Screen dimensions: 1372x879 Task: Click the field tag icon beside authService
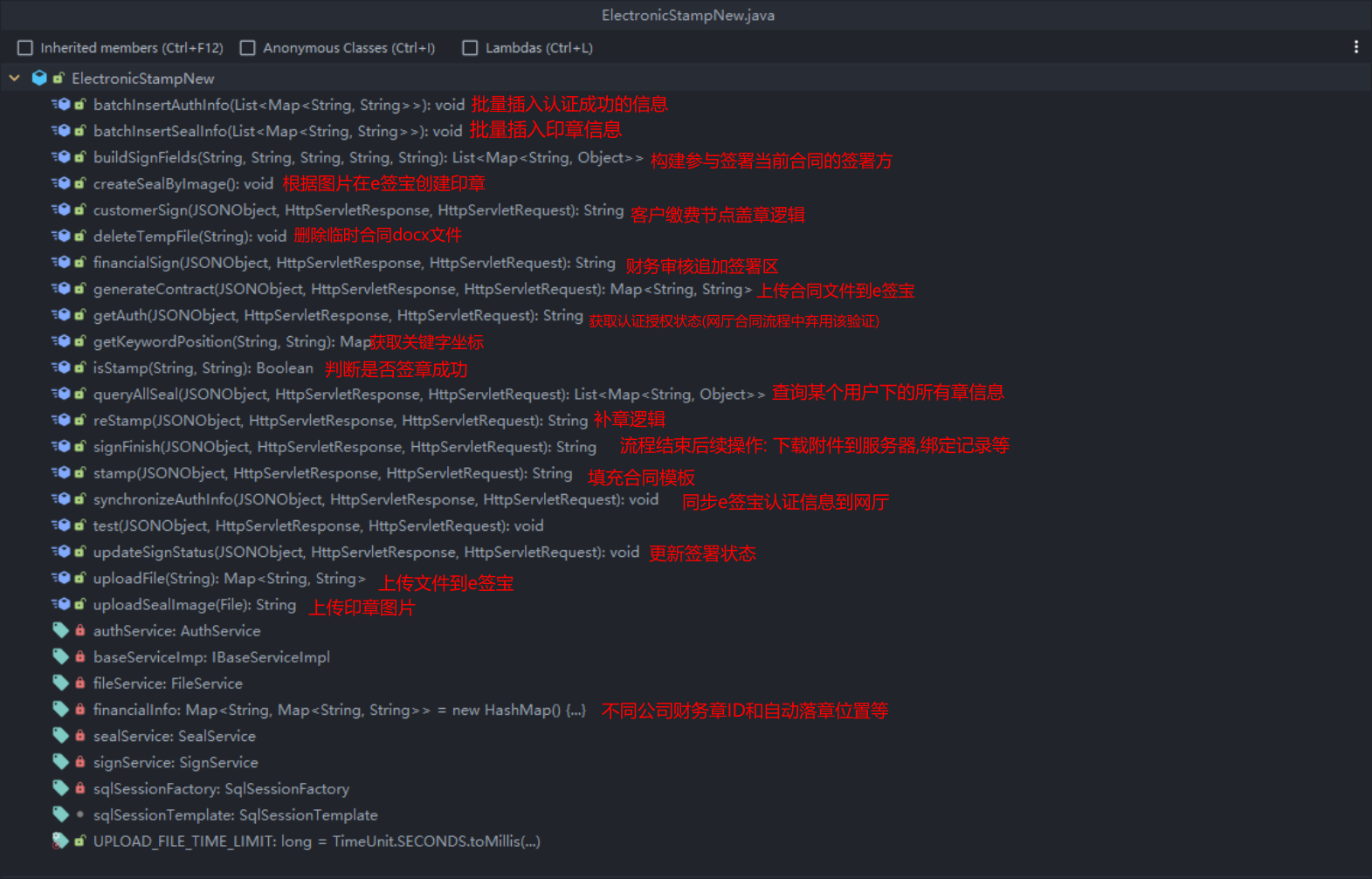point(60,630)
